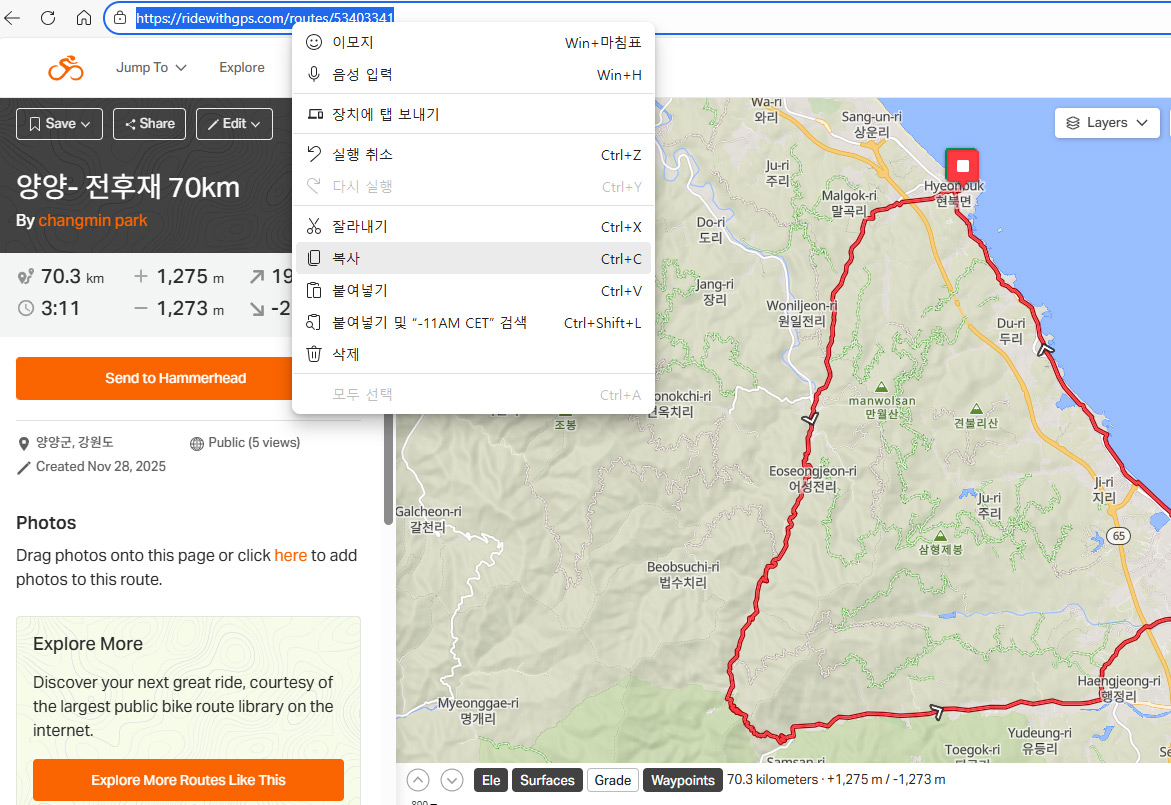Image resolution: width=1171 pixels, height=805 pixels.
Task: Click the down arrow circle in elevation bar
Action: tap(452, 780)
